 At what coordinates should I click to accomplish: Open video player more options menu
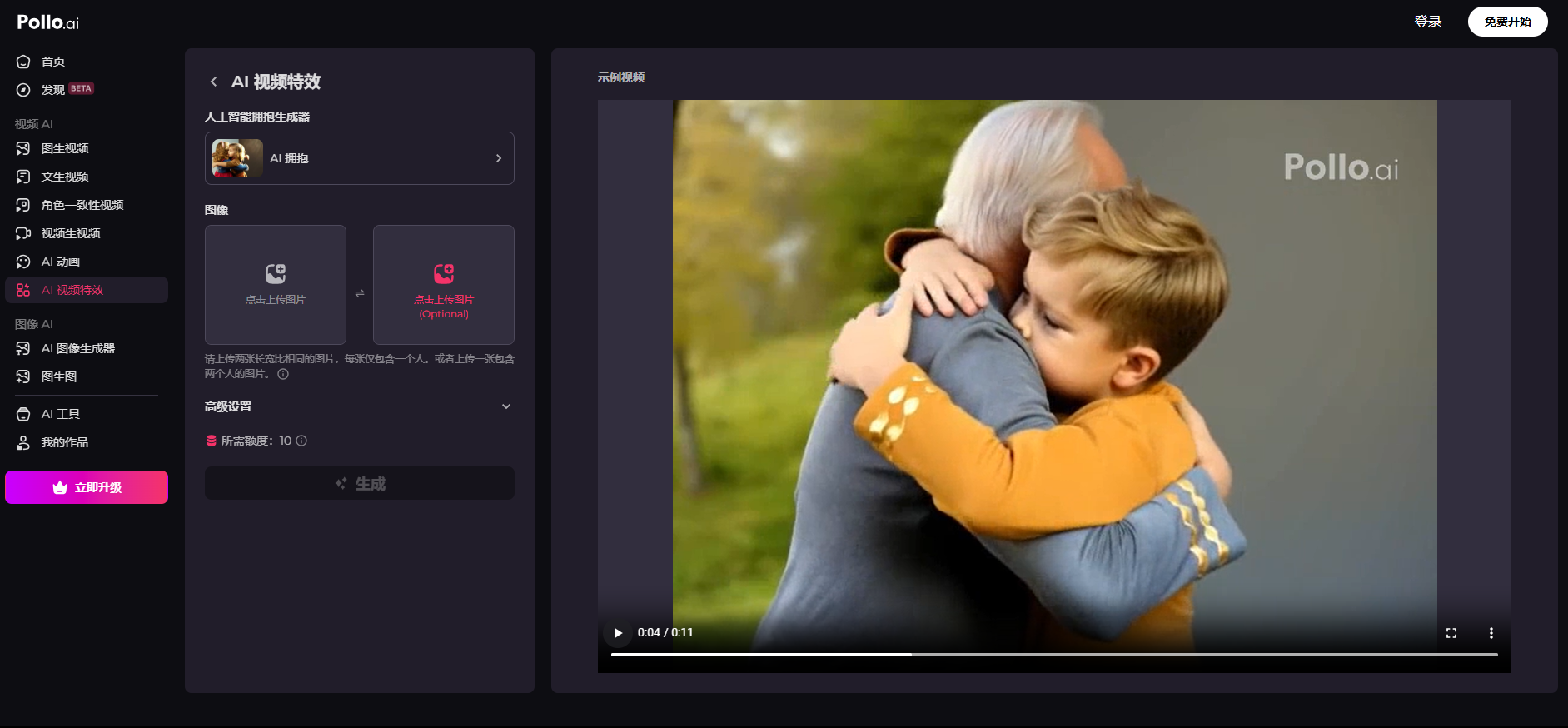(1491, 633)
